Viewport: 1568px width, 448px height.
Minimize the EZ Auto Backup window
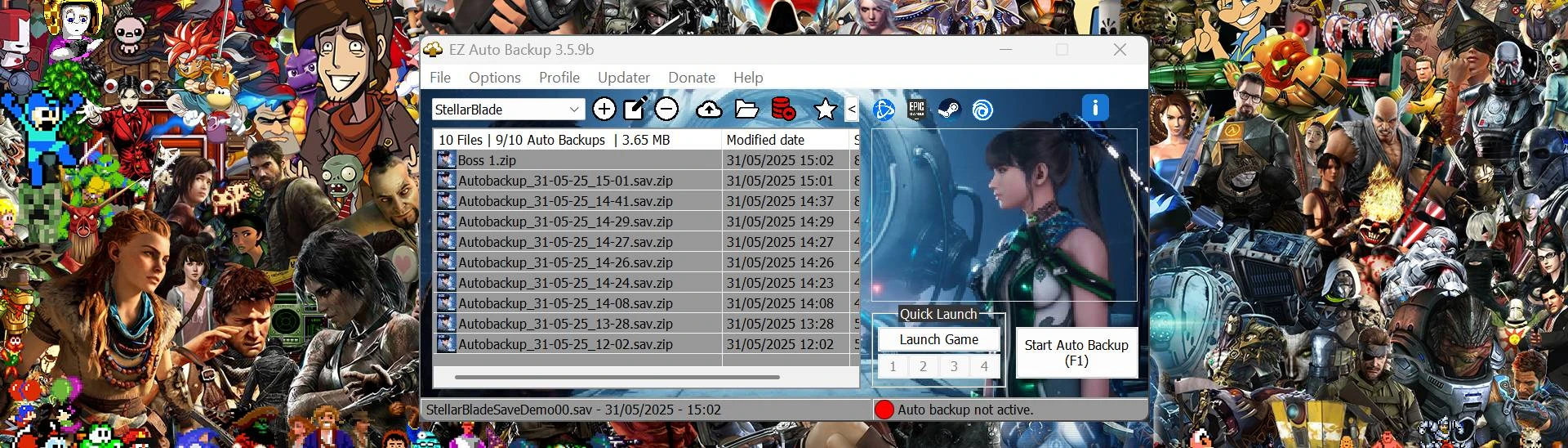pyautogui.click(x=1005, y=50)
